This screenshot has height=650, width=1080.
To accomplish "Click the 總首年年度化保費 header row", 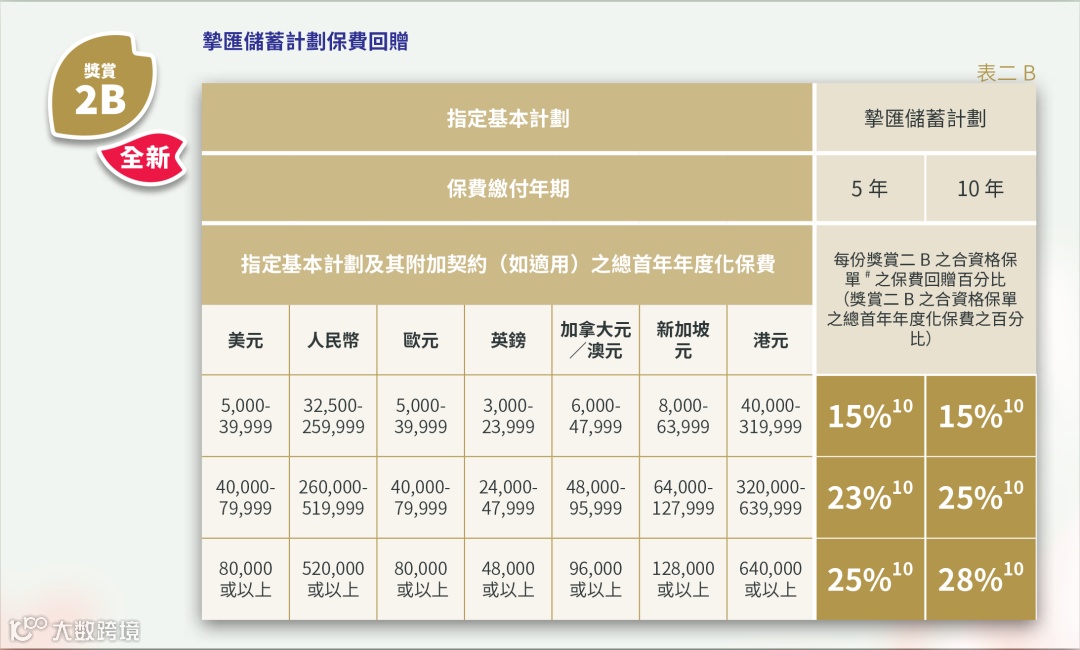I will (x=508, y=264).
